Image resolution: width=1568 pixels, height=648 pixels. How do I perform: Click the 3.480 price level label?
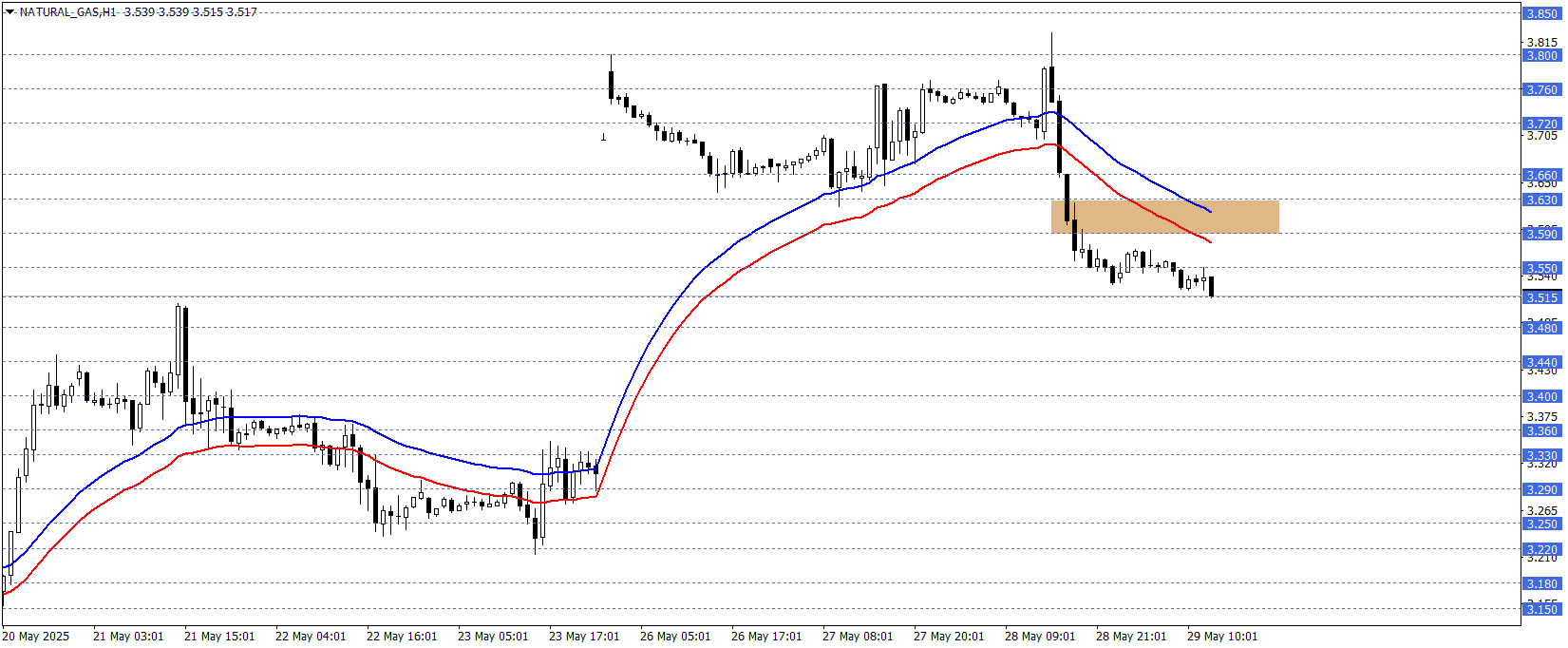[1541, 329]
